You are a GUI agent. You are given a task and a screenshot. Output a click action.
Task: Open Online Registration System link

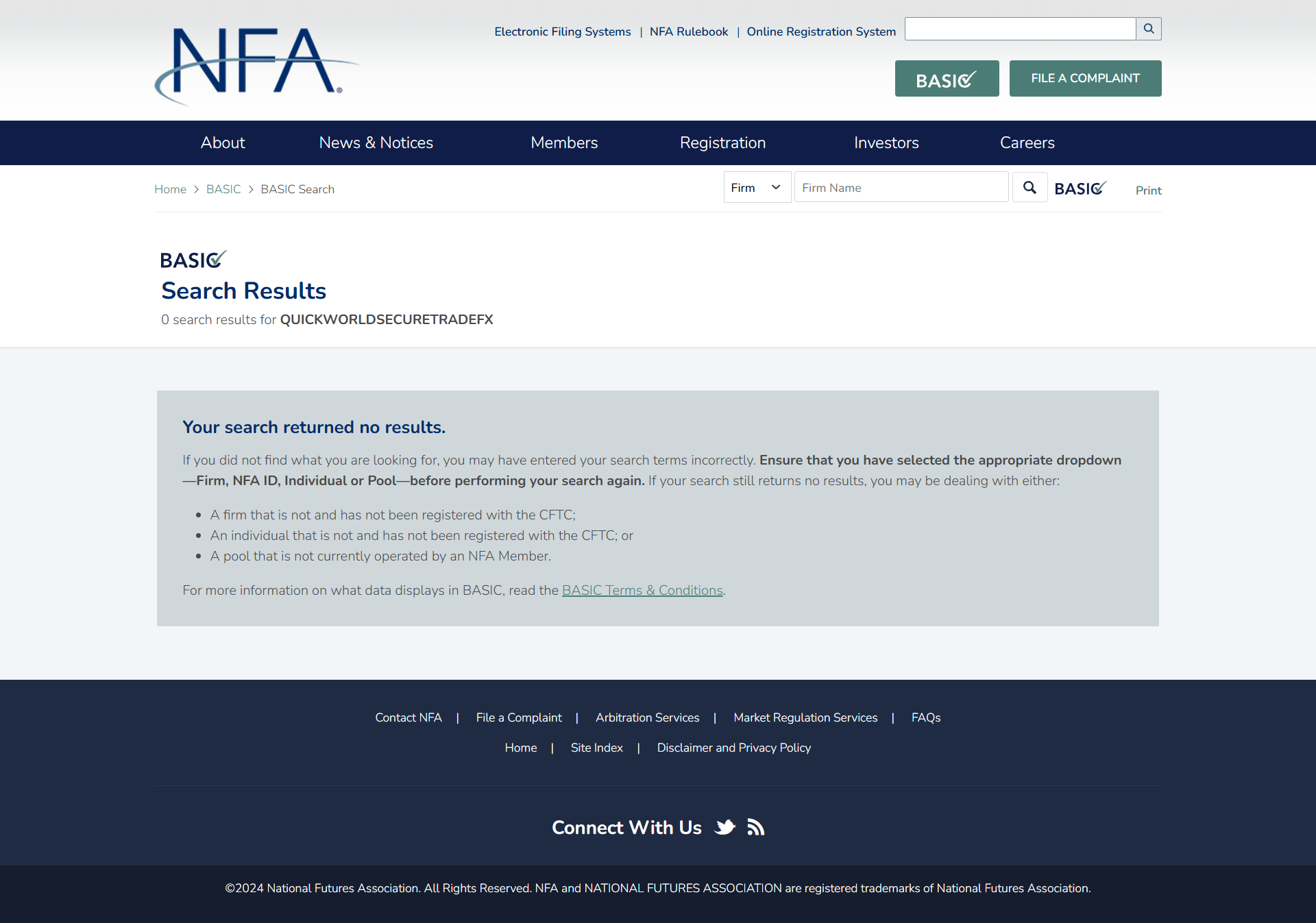pos(821,32)
